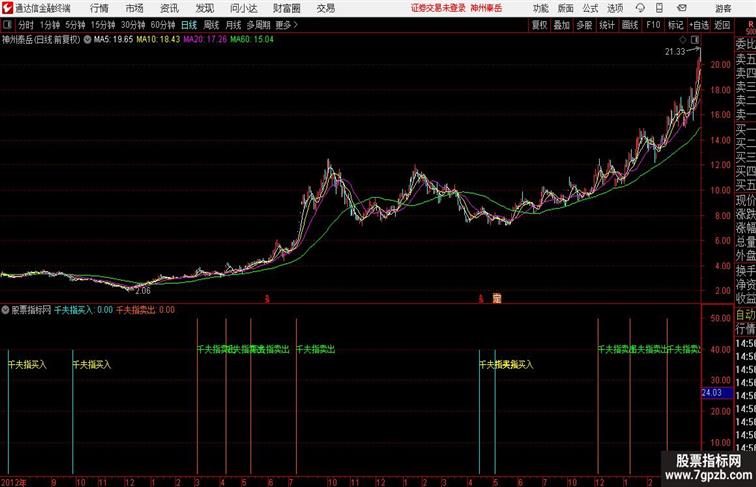Switch to 1分钟 period tab
The height and width of the screenshot is (487, 756).
[x=50, y=25]
